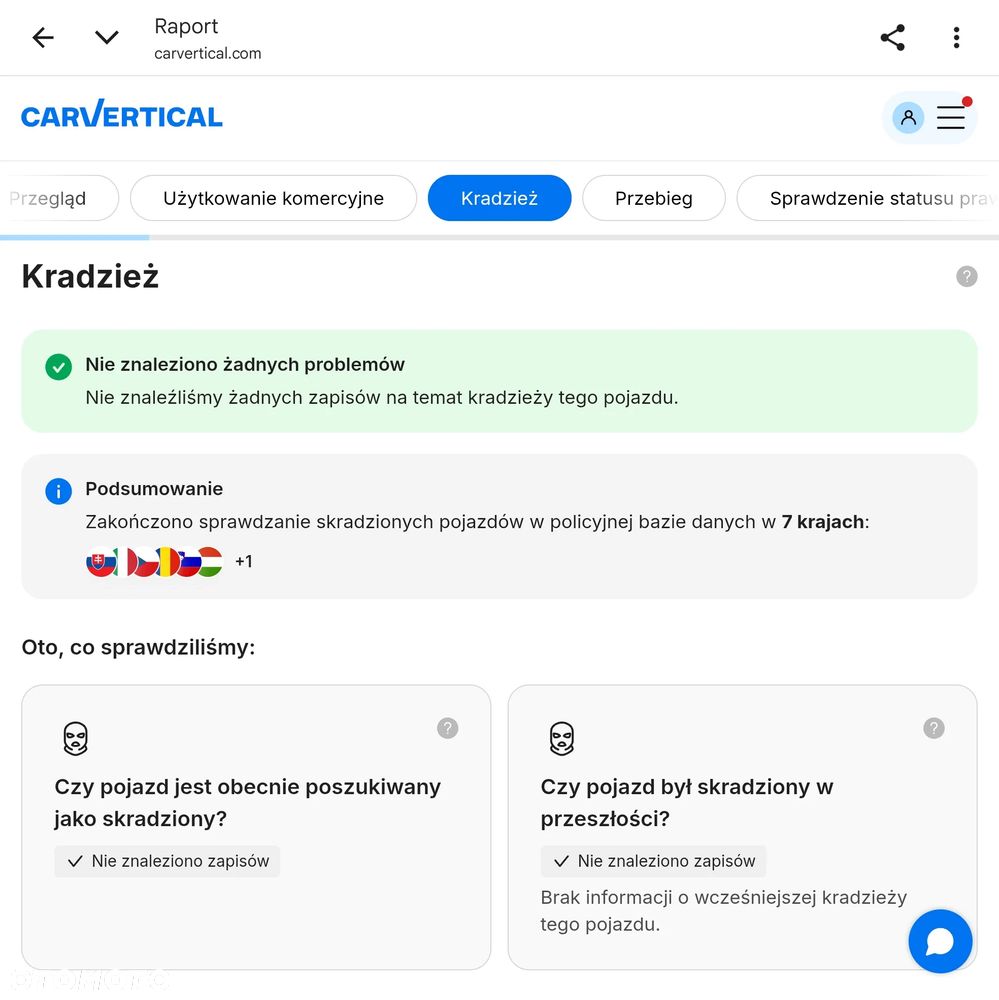Click the +1 more countries indicator
Image resolution: width=999 pixels, height=1000 pixels.
pos(244,561)
